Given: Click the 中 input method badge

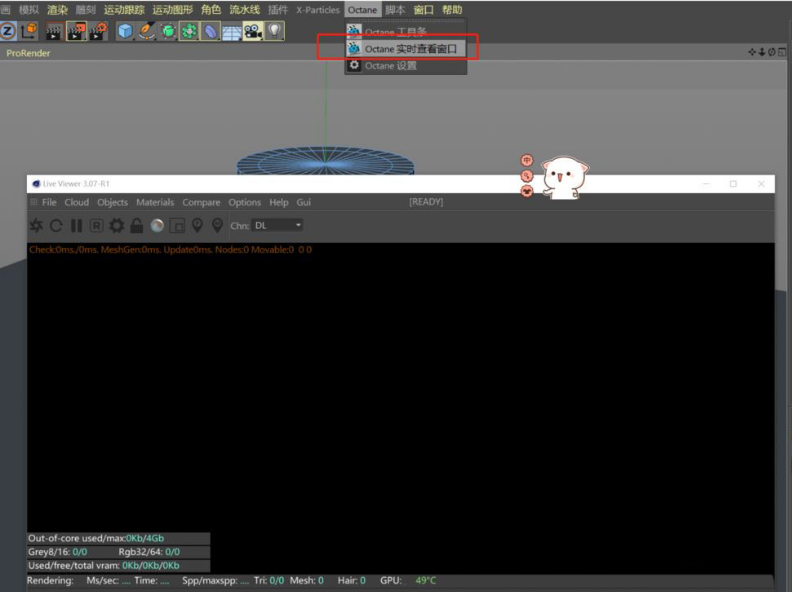Looking at the screenshot, I should [x=527, y=160].
